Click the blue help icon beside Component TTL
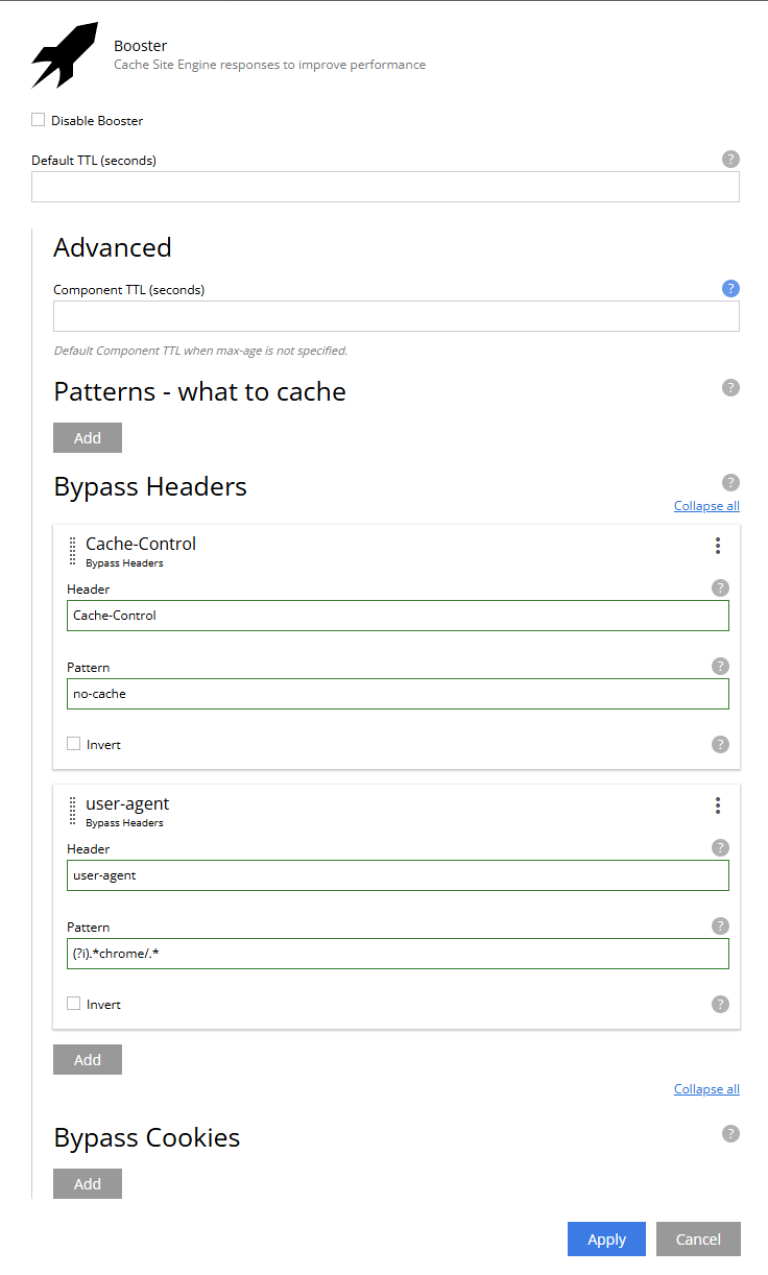The image size is (768, 1275). (730, 289)
